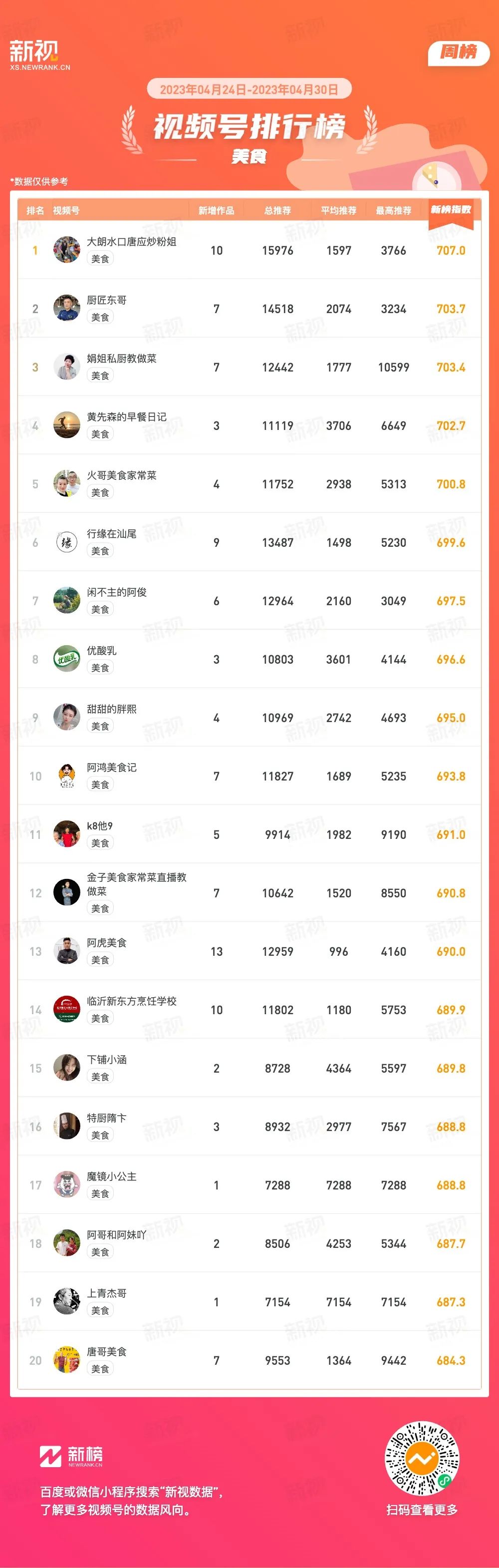Select the 新榜指数 column header
The height and width of the screenshot is (1568, 499).
click(x=451, y=210)
